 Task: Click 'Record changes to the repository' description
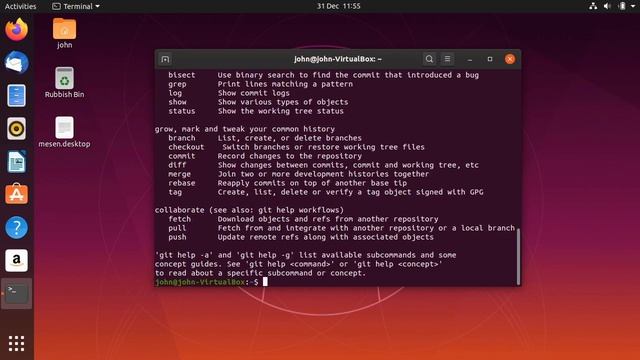(289, 156)
